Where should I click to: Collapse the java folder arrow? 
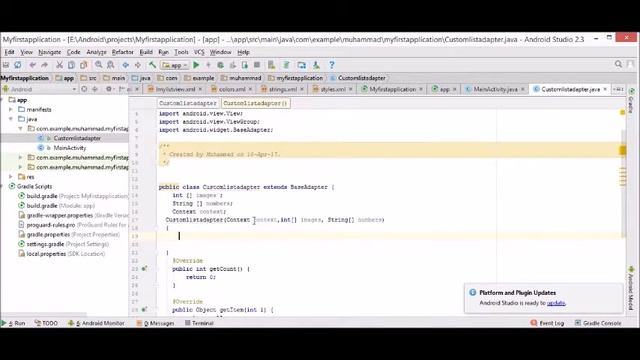11,119
